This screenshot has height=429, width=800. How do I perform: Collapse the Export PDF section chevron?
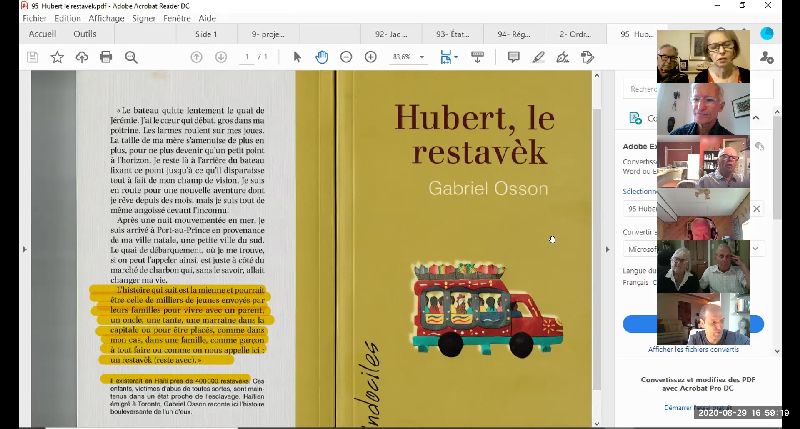tap(756, 118)
